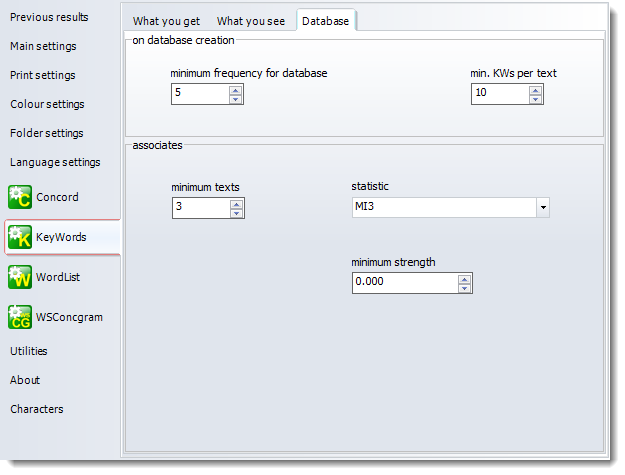Decrease minimum frequency for database value
The width and height of the screenshot is (625, 475).
tap(236, 99)
